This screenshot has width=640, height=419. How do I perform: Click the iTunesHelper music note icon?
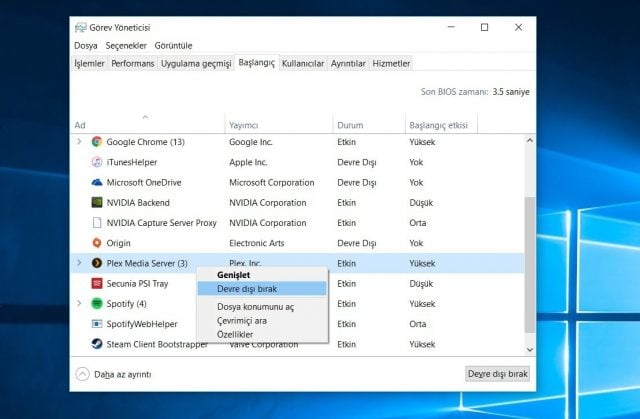pos(97,162)
